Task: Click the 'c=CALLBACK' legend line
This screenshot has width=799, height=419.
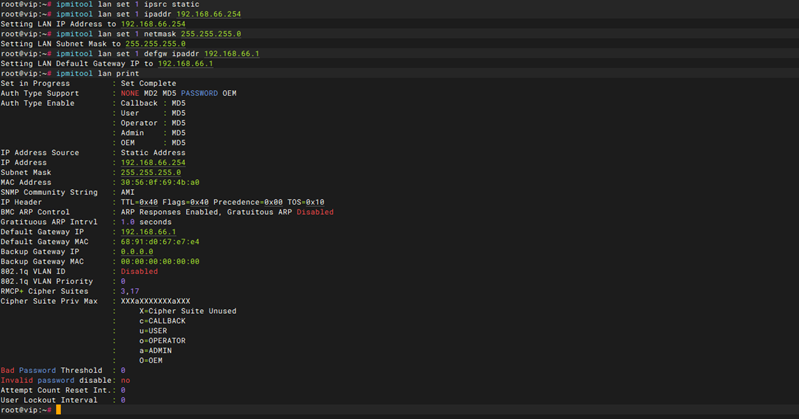Action: (162, 321)
